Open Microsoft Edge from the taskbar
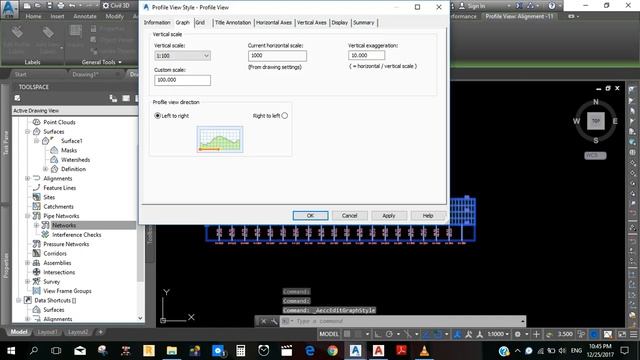Image resolution: width=640 pixels, height=360 pixels. point(310,351)
